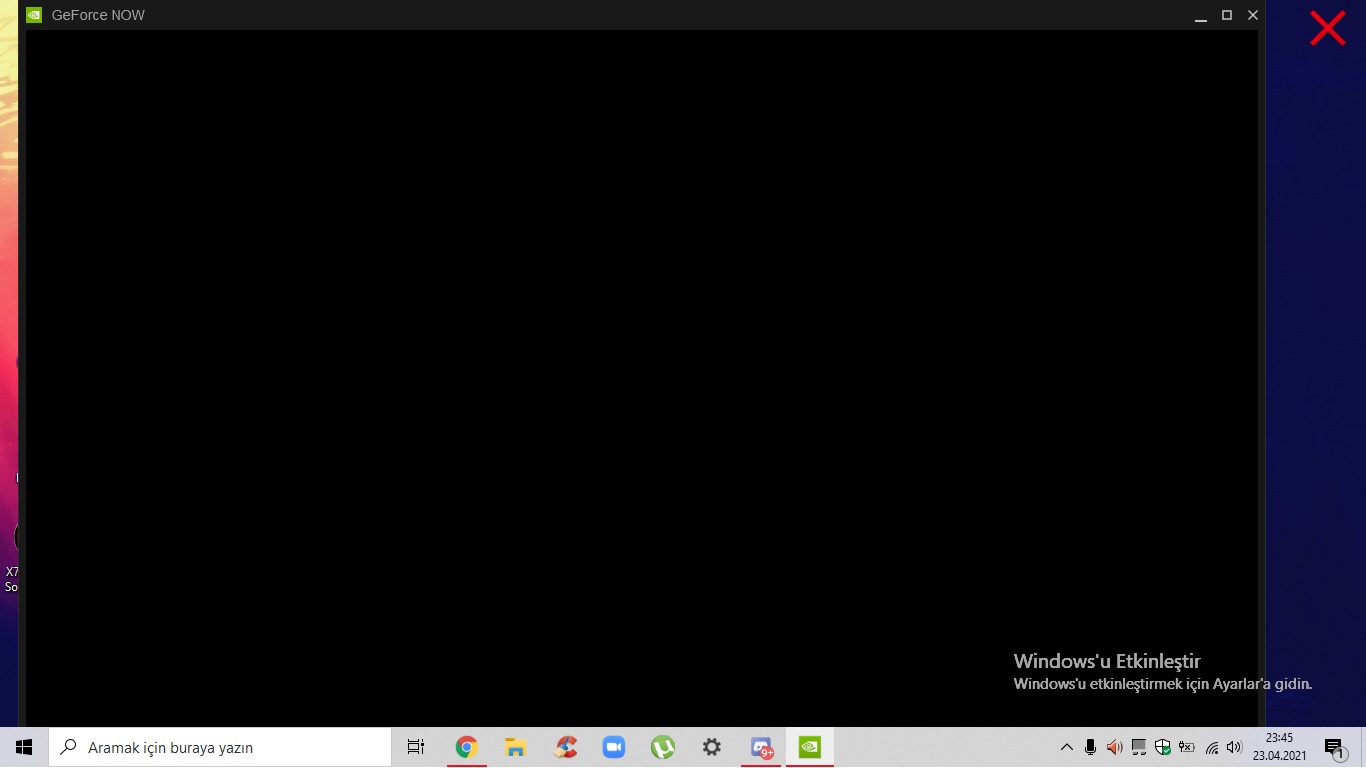Image resolution: width=1366 pixels, height=768 pixels.
Task: Open uTorrent from the taskbar
Action: (662, 747)
